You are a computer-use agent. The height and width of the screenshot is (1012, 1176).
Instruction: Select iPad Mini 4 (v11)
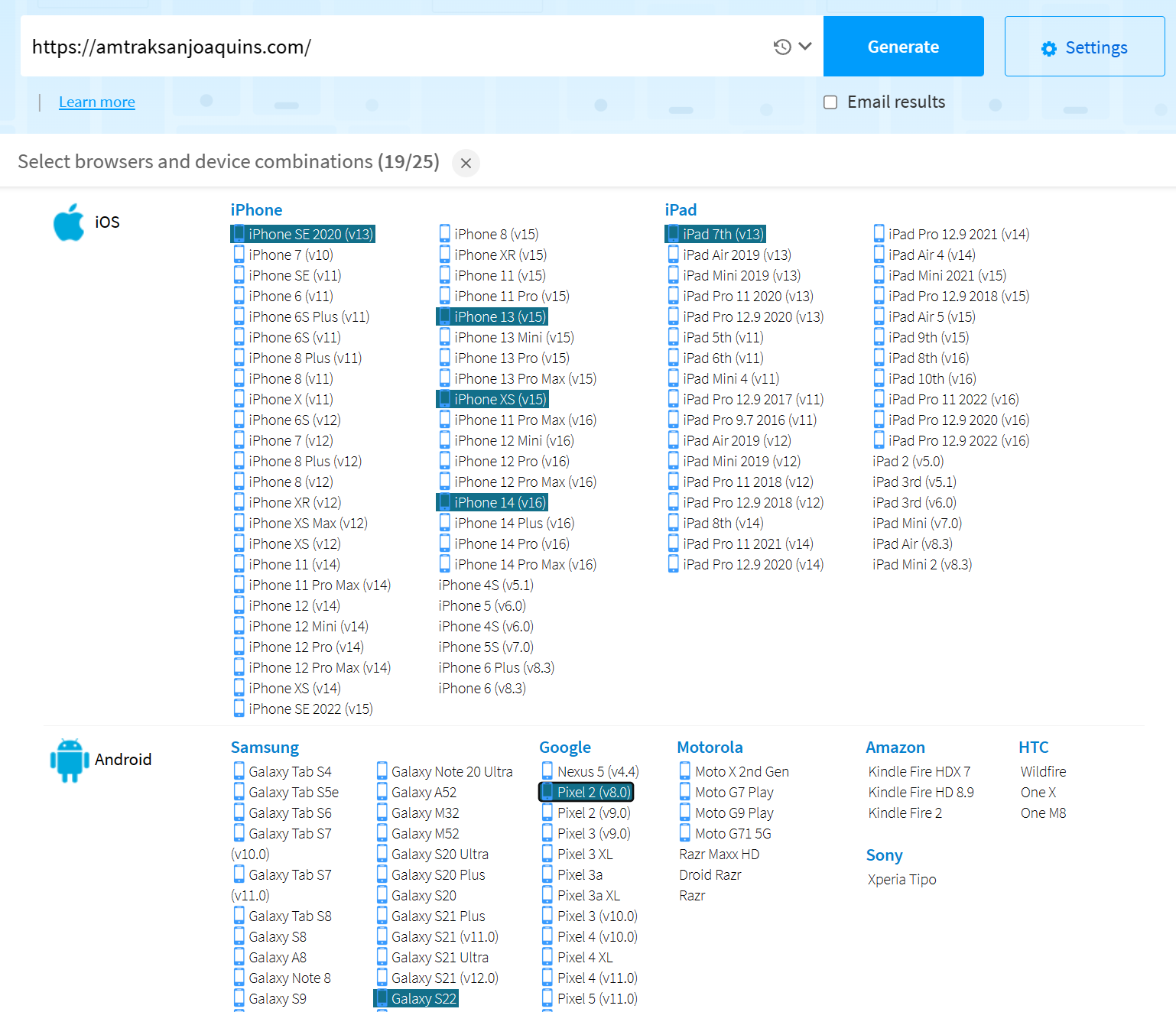(723, 378)
